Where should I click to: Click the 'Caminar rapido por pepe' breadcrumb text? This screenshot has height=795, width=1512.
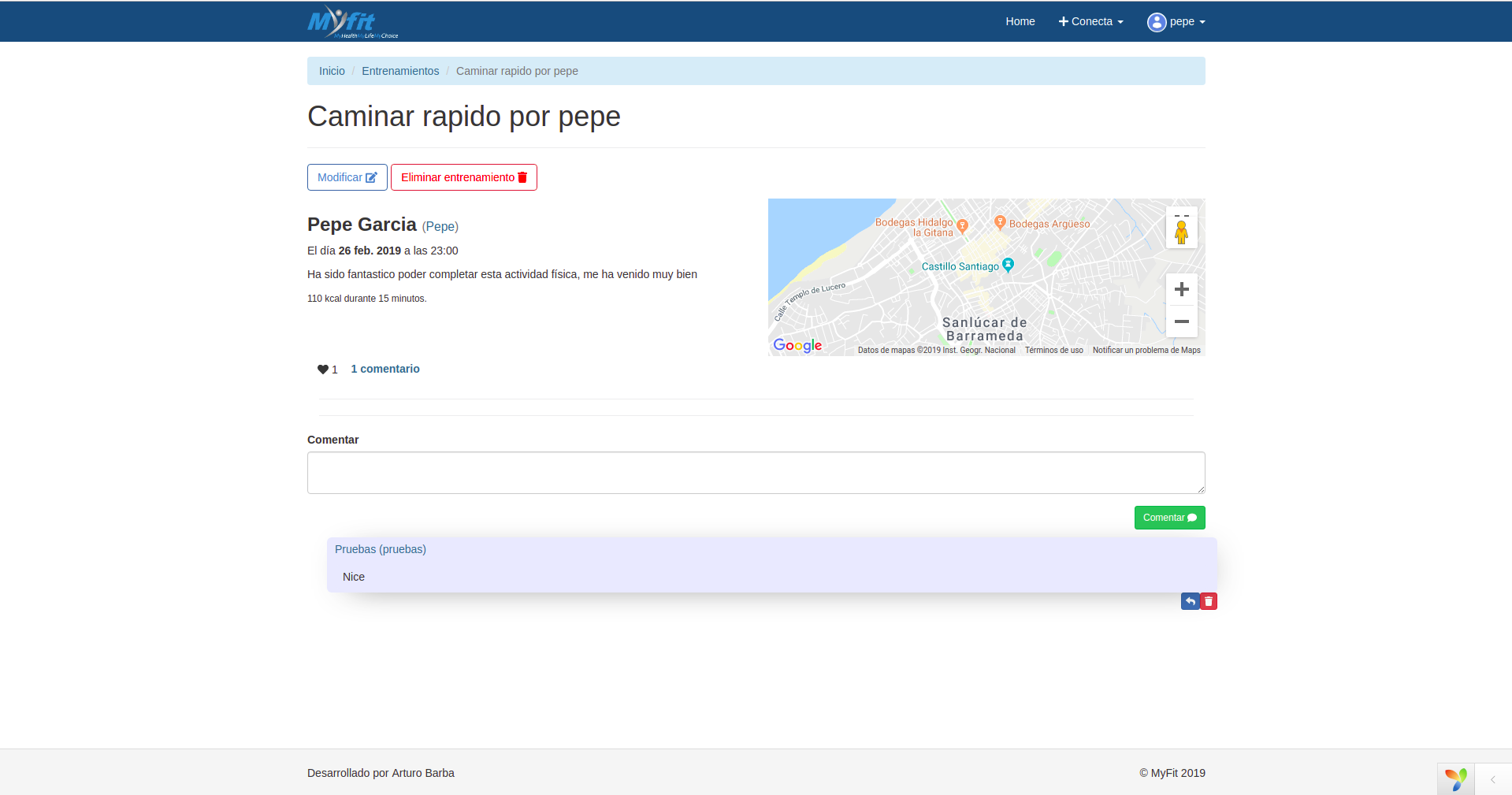click(517, 71)
